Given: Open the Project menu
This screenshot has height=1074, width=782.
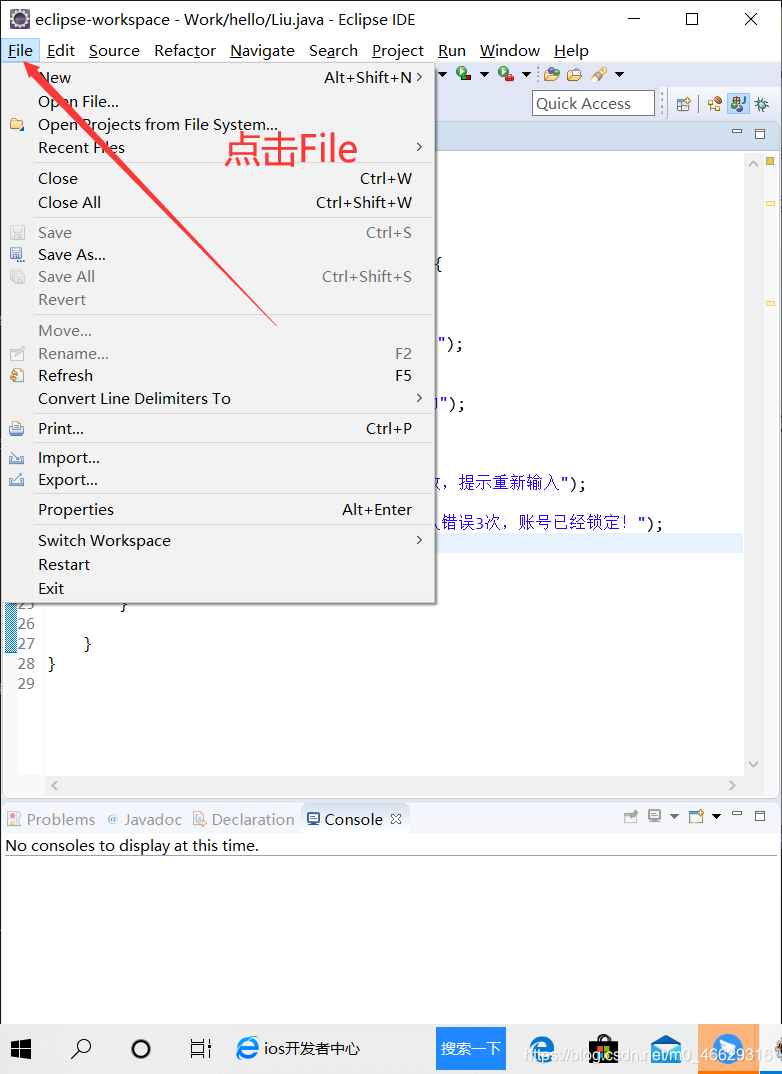Looking at the screenshot, I should click(398, 51).
